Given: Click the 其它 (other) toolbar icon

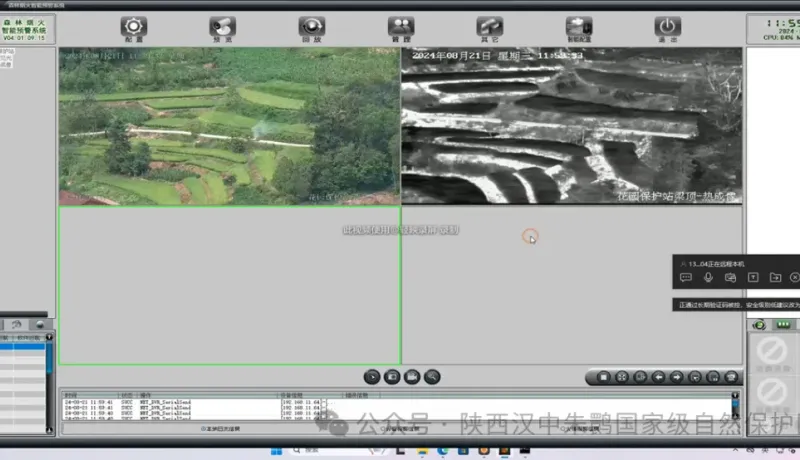Looking at the screenshot, I should tap(490, 27).
